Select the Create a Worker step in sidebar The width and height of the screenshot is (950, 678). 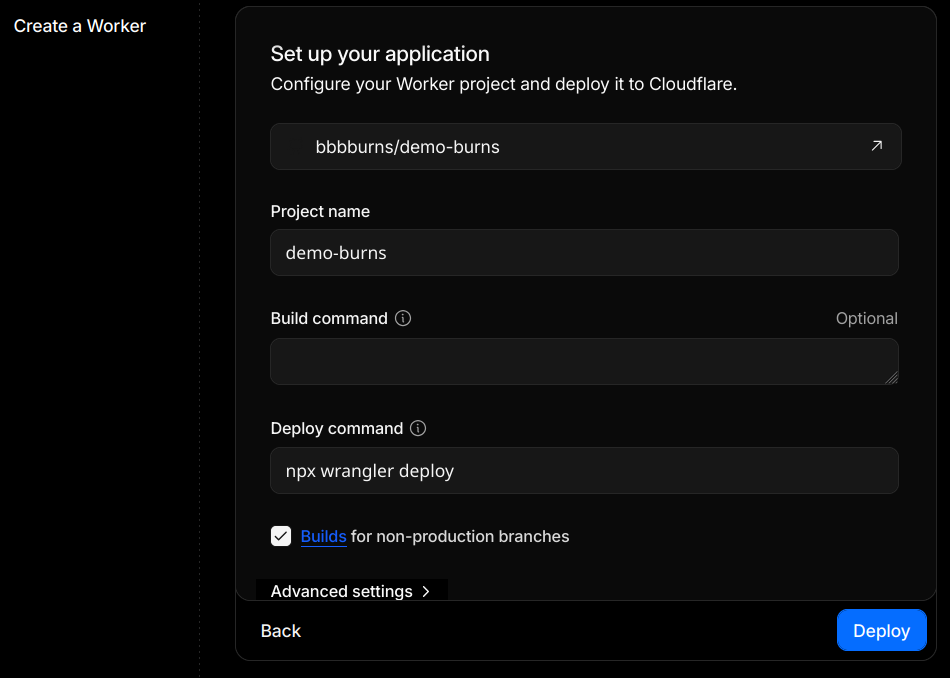click(80, 26)
